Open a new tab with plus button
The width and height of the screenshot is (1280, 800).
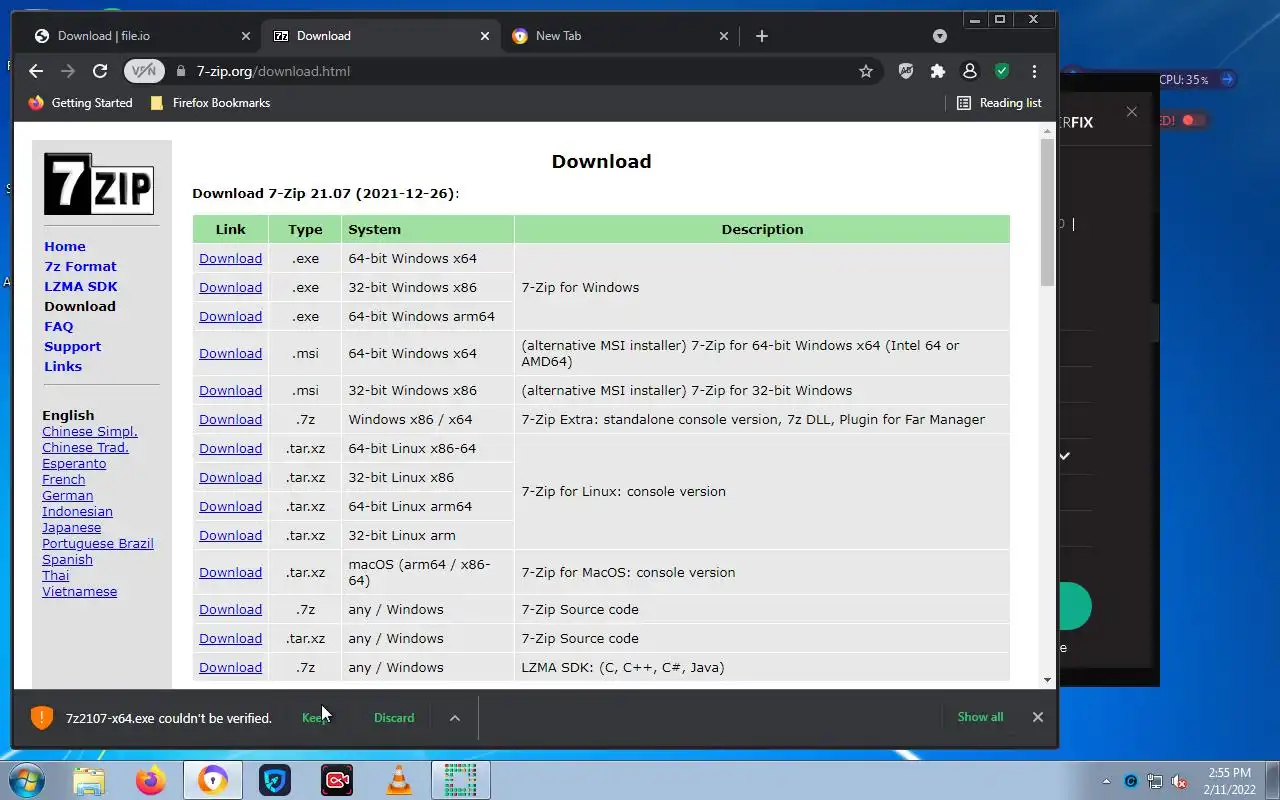click(x=762, y=36)
